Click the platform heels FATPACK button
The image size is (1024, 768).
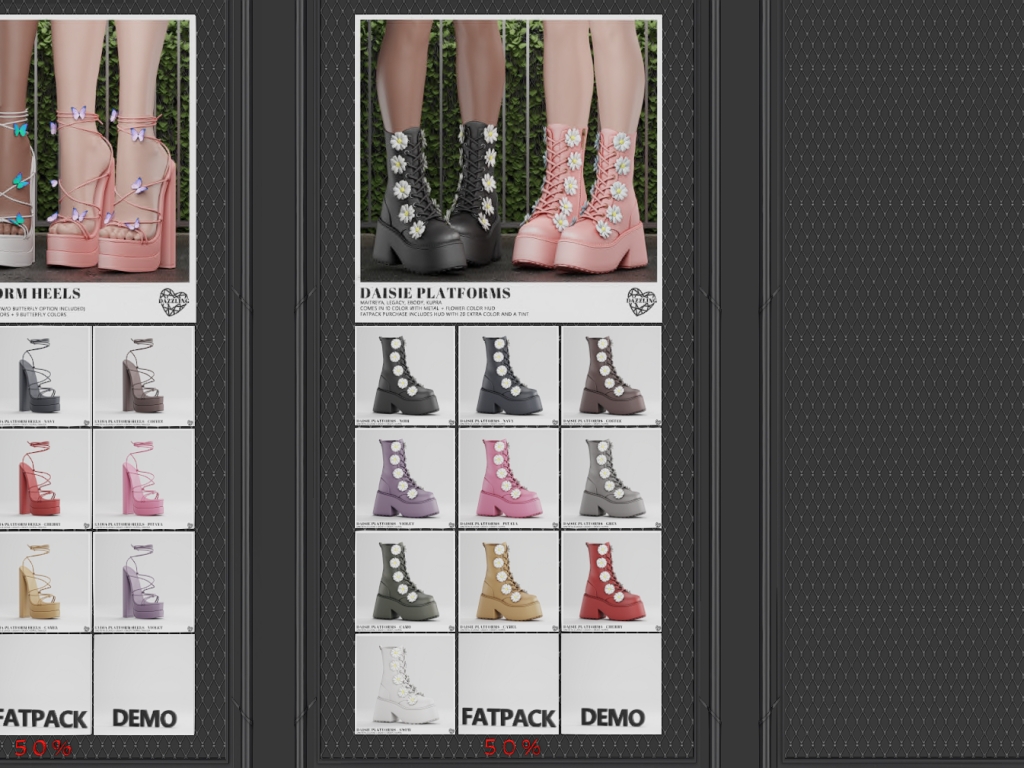point(42,686)
